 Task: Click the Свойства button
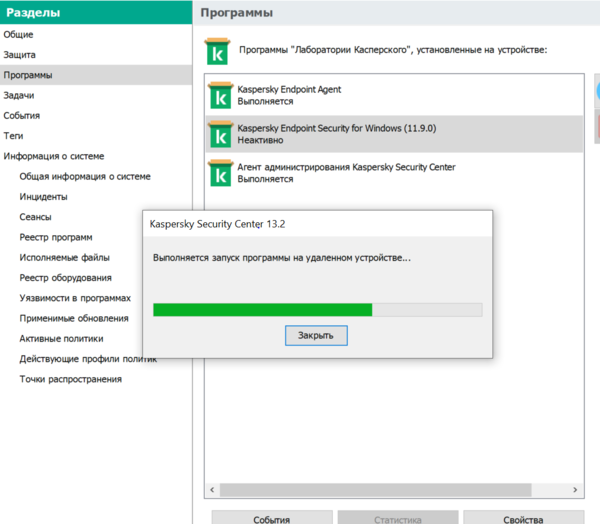pos(523,517)
